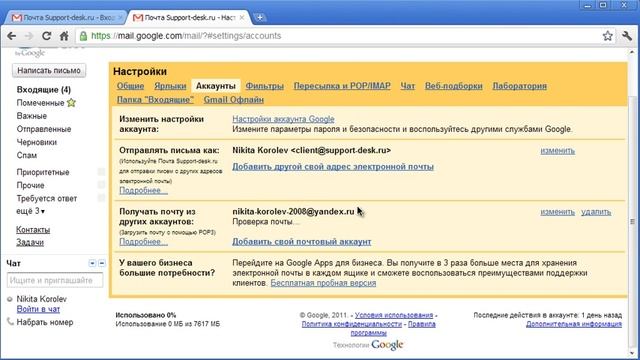This screenshot has width=640, height=360.
Task: Toggle the Прочие label box
Action: point(101,185)
